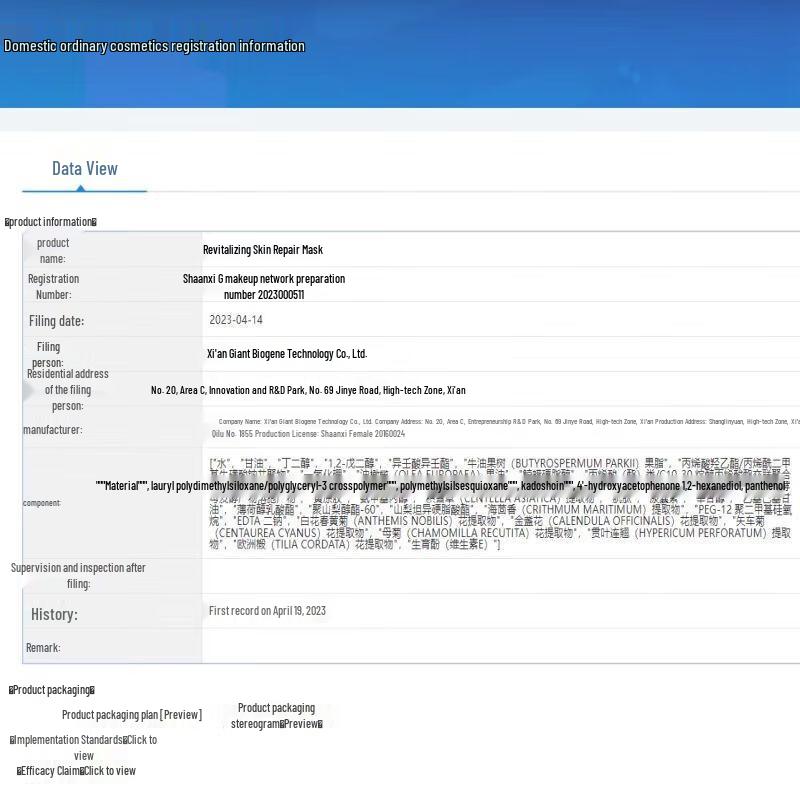Click the 'Remark:' row label
Image resolution: width=800 pixels, height=800 pixels.
43,648
